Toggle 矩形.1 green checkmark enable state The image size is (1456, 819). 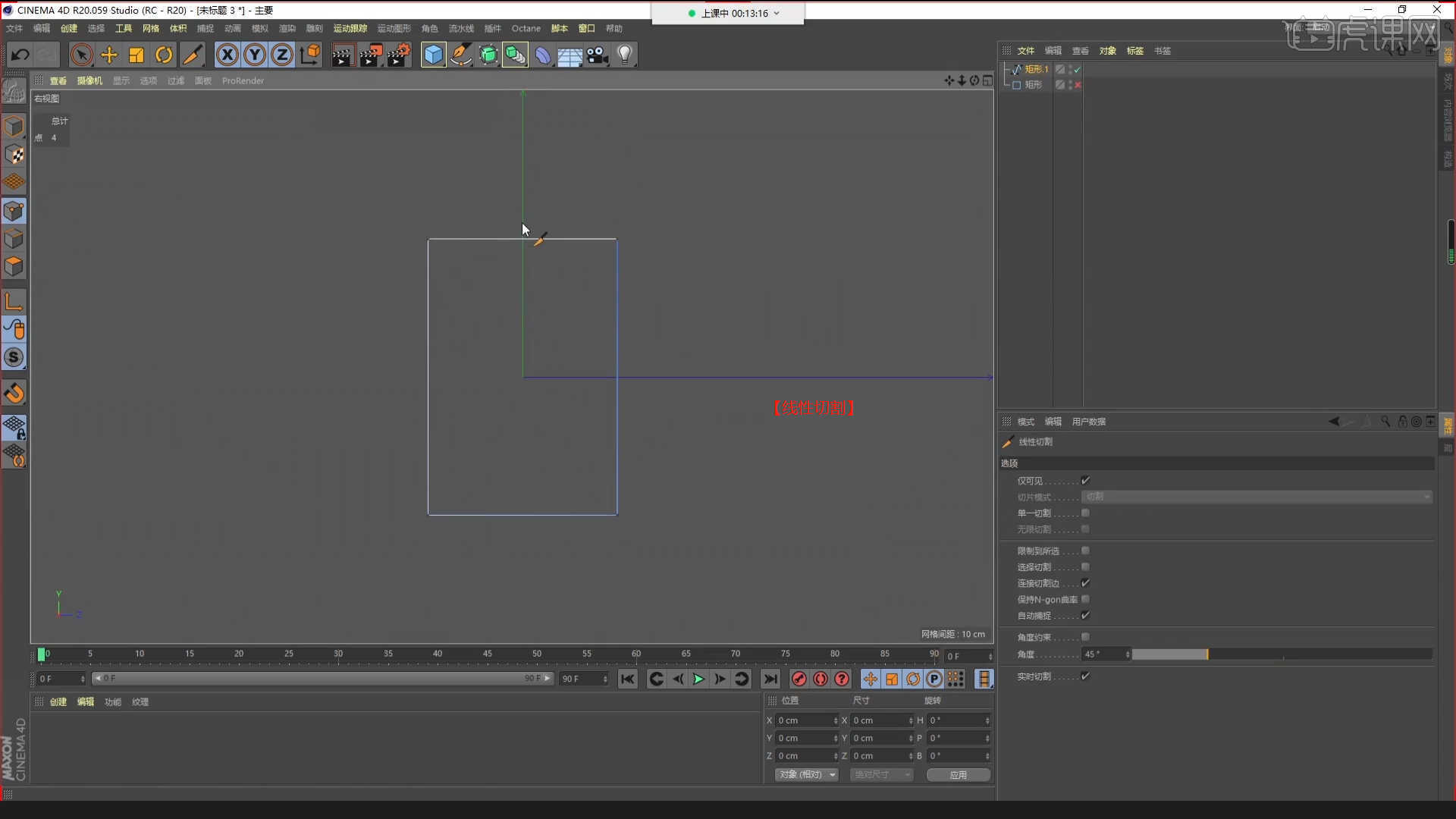pos(1078,69)
